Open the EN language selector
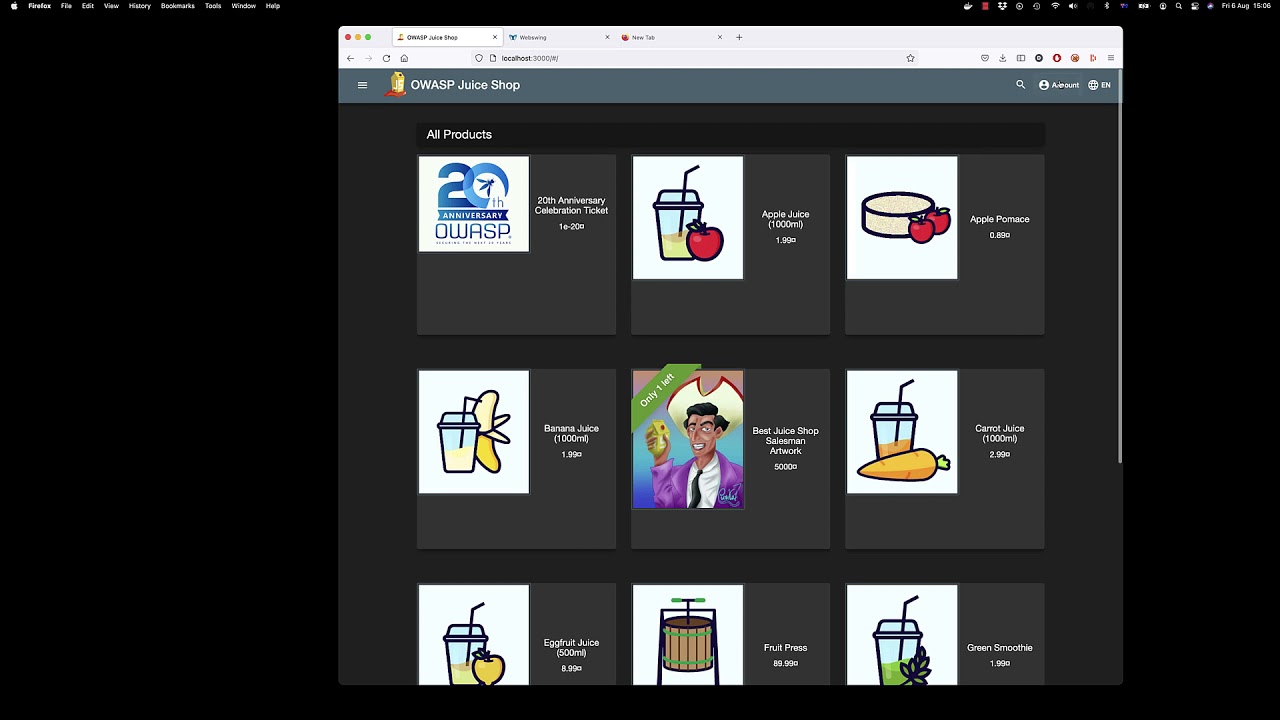The width and height of the screenshot is (1280, 720). 1099,85
